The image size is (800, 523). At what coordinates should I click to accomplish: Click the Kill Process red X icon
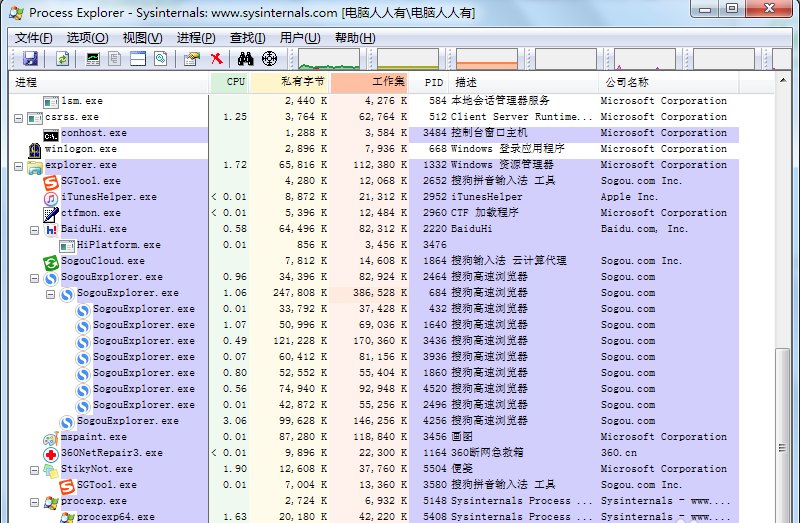(x=216, y=59)
